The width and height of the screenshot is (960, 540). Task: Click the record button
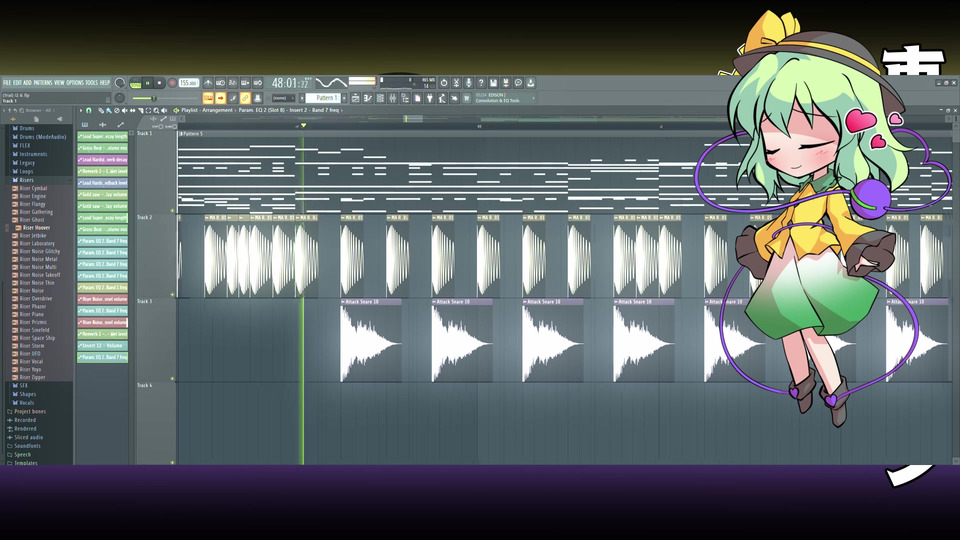pyautogui.click(x=172, y=83)
